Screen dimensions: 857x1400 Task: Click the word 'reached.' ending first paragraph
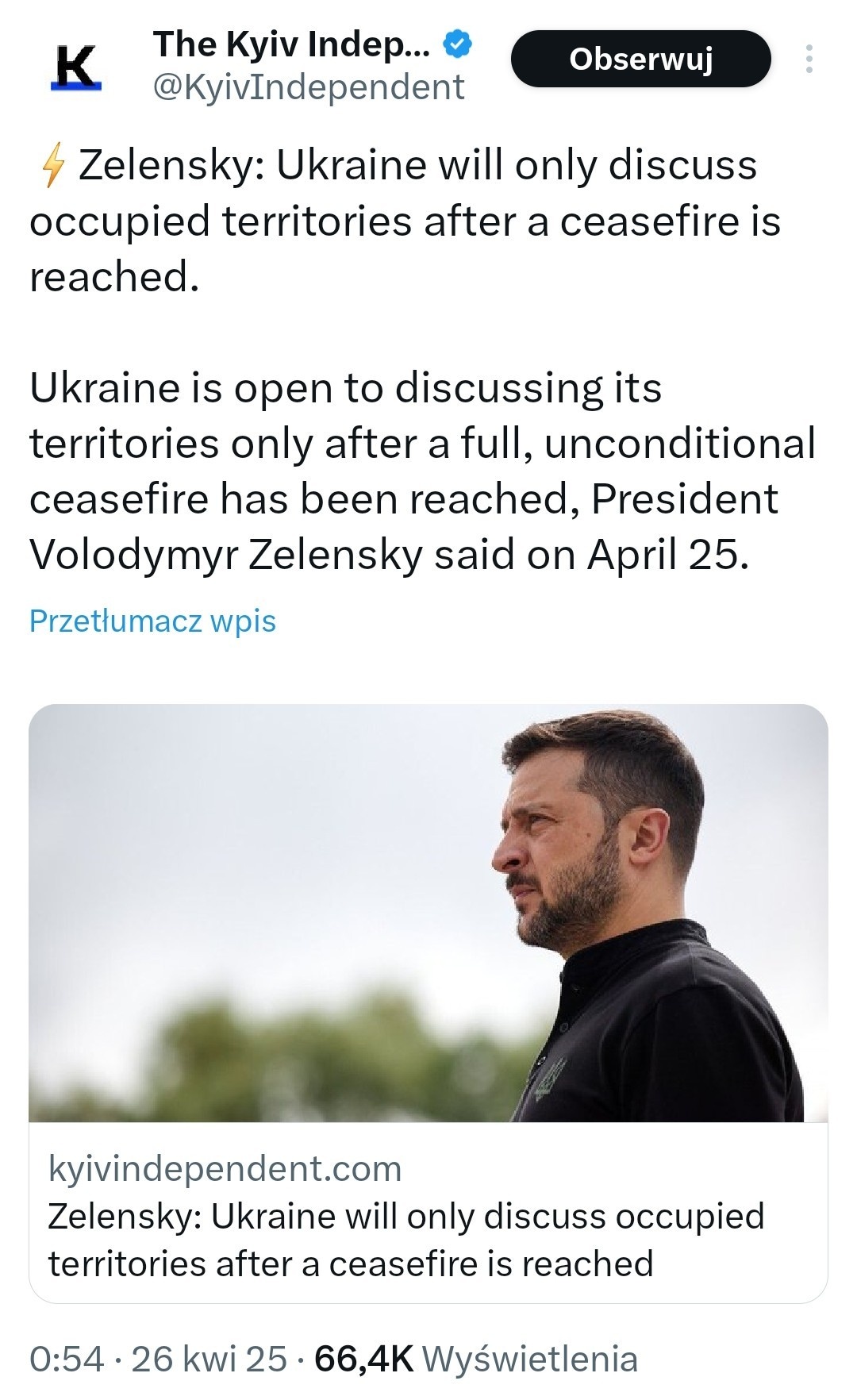[x=114, y=278]
